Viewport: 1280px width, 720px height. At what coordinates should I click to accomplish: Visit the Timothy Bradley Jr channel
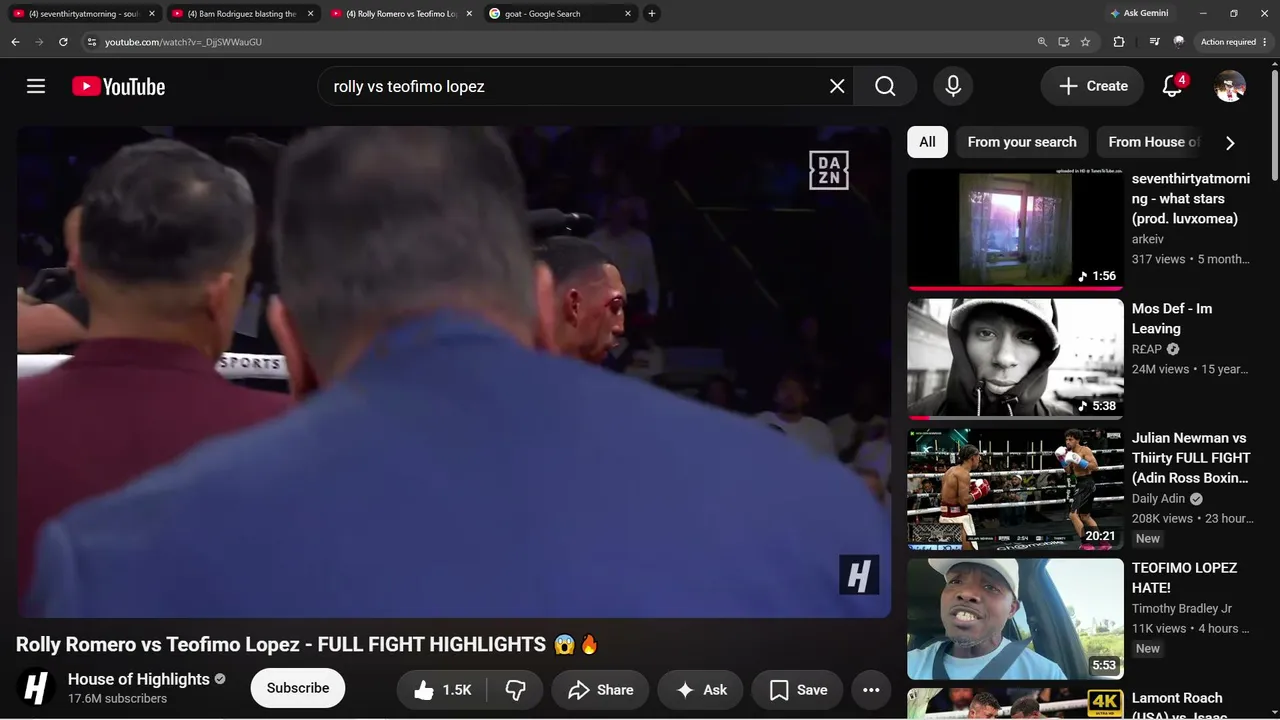[1182, 608]
